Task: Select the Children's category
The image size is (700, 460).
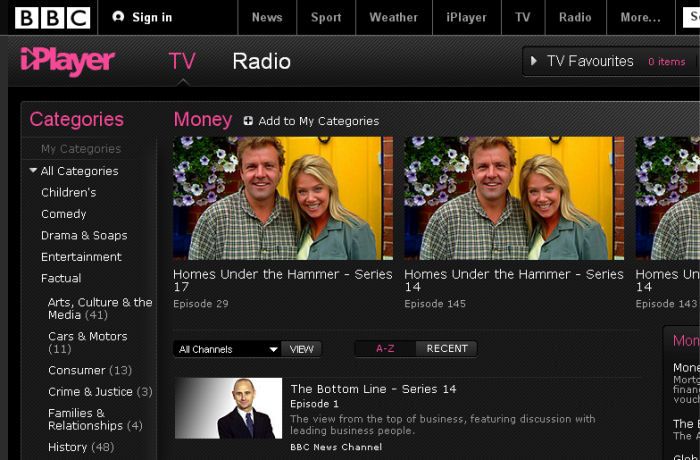Action: click(x=68, y=192)
